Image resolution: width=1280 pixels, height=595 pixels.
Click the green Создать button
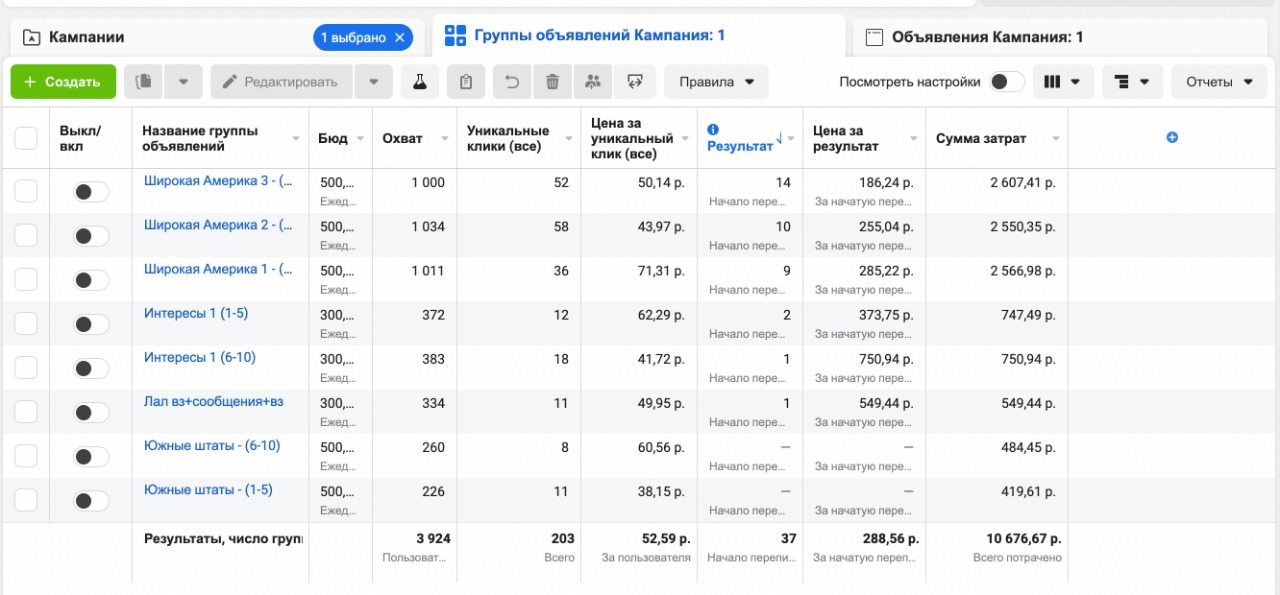(63, 82)
